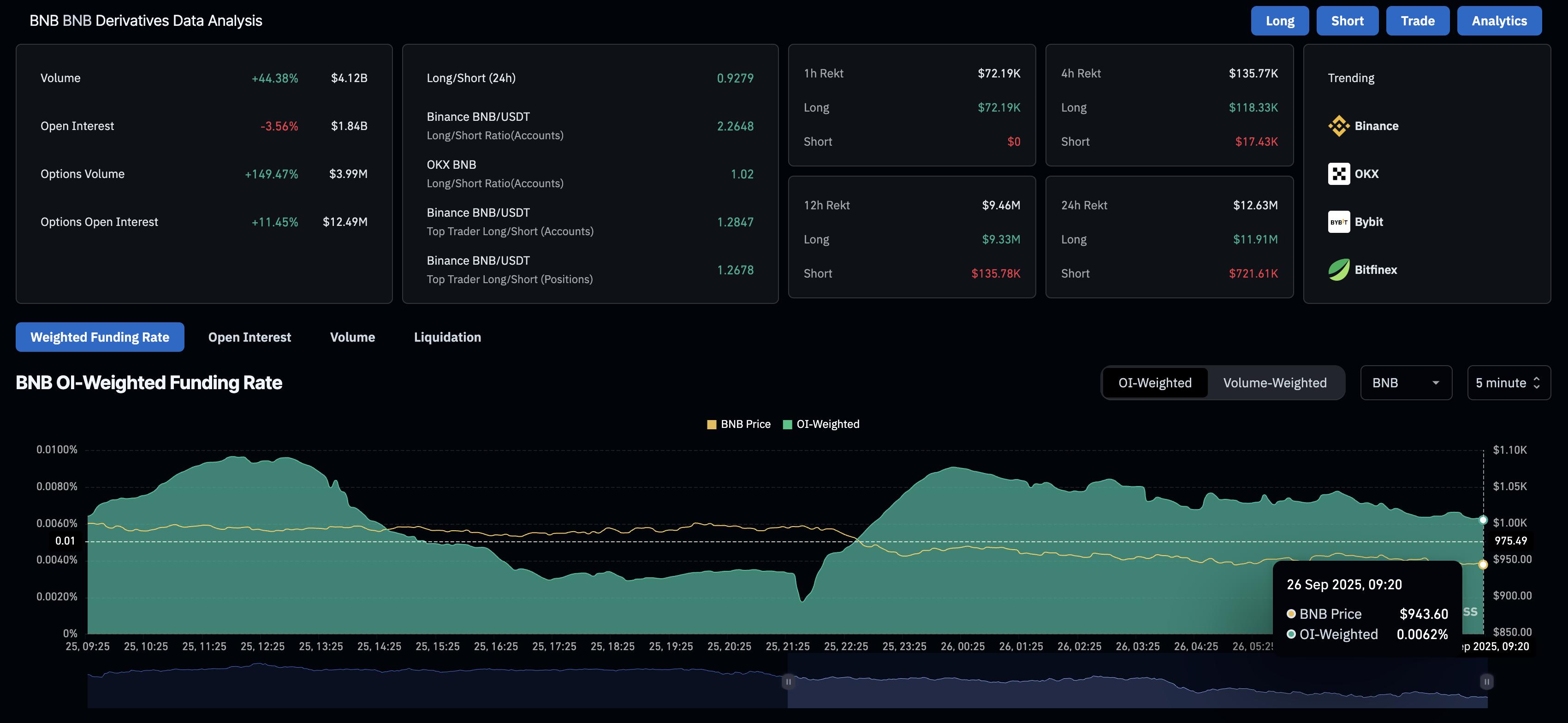The width and height of the screenshot is (1568, 723).
Task: Click the left range slider handle icon
Action: [788, 682]
